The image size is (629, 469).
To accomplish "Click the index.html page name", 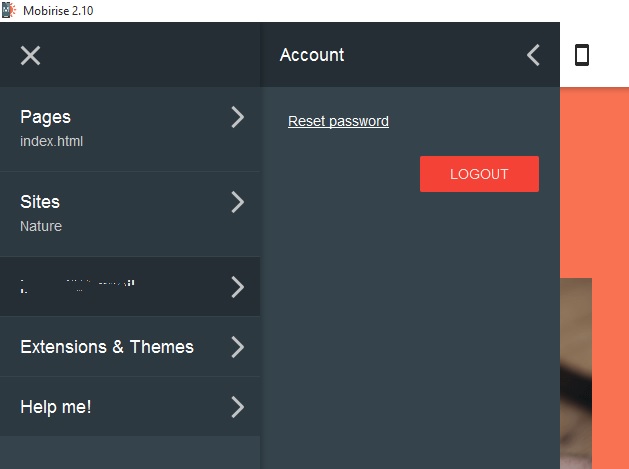I will 51,141.
